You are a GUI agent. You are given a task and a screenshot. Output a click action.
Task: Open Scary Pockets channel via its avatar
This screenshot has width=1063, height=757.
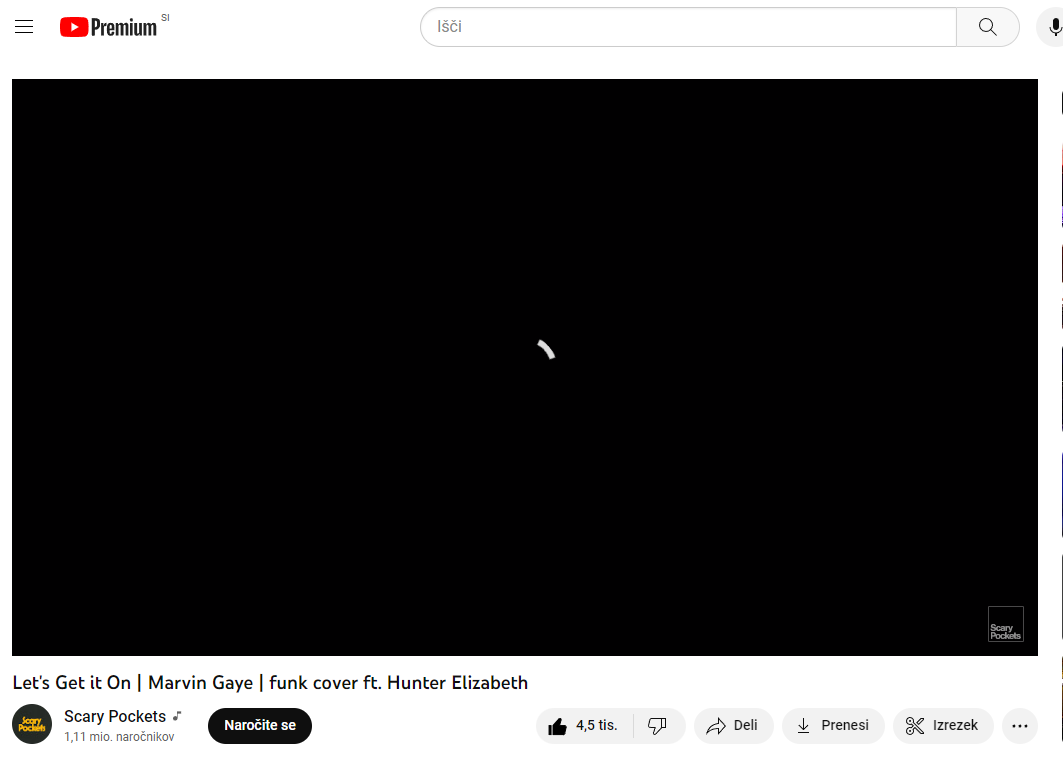[31, 724]
